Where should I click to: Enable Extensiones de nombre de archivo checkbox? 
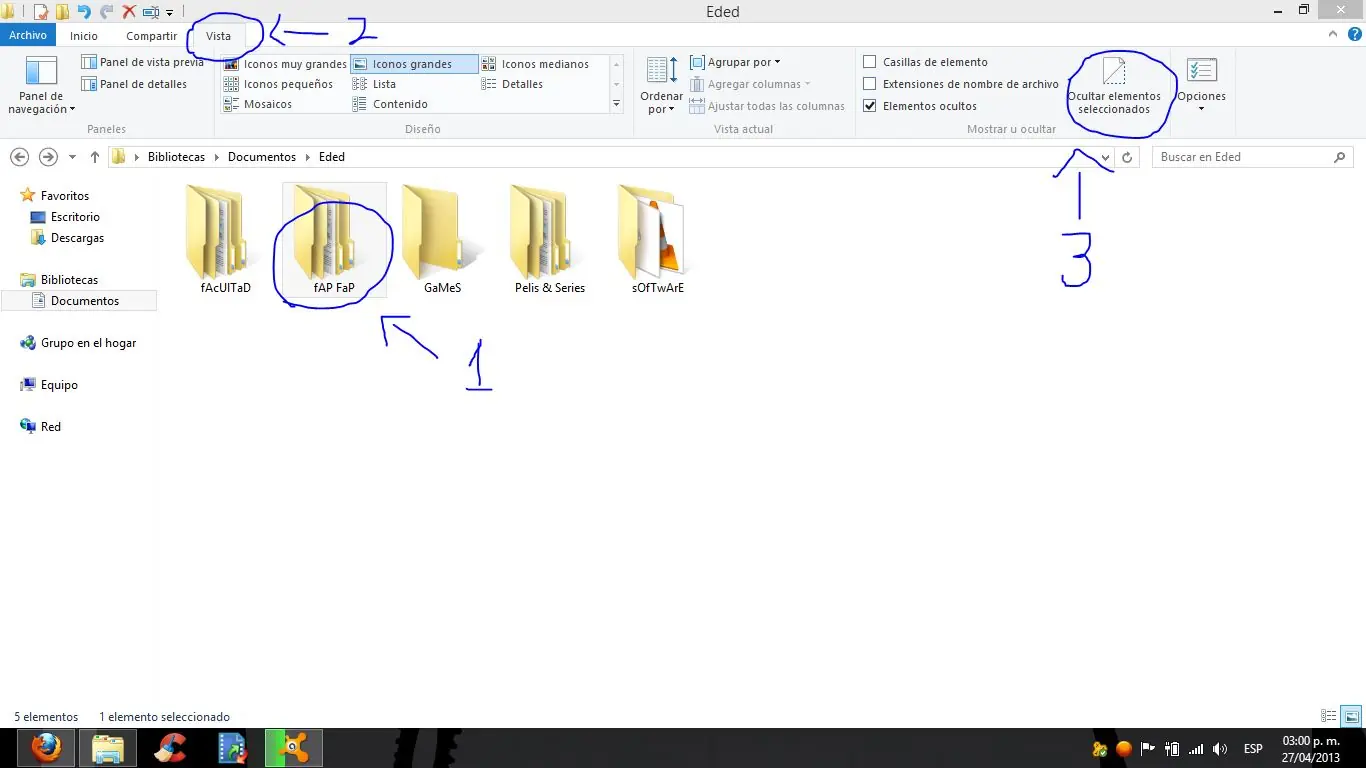870,84
